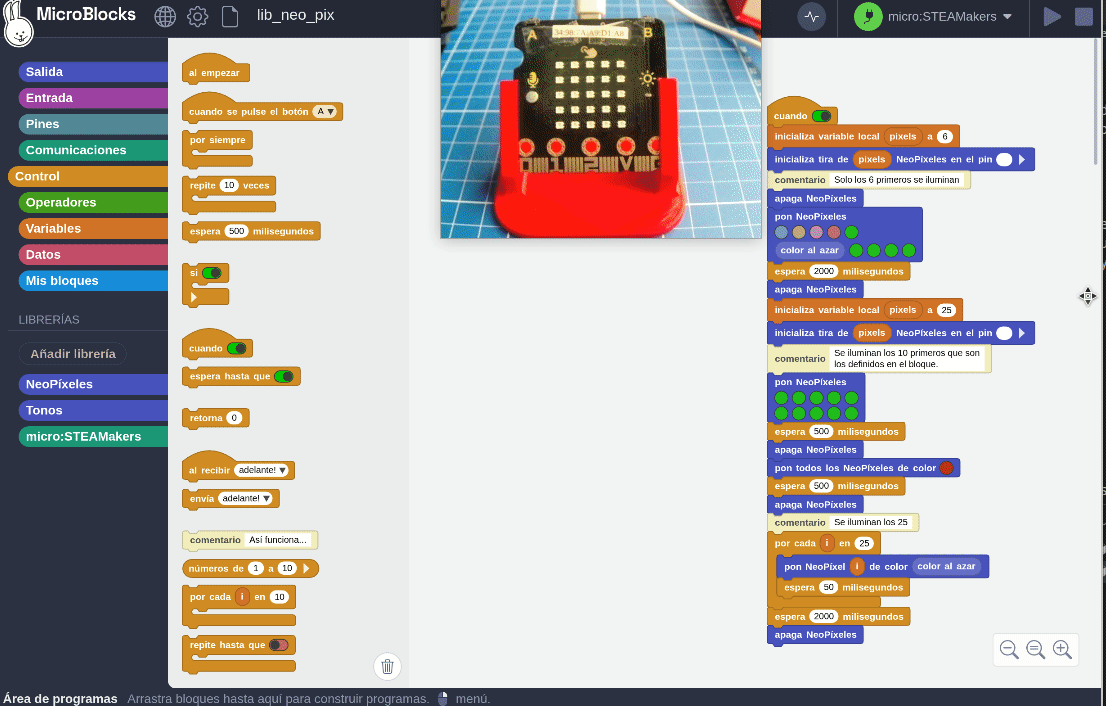
Task: Expand the 'si' block else arrow
Action: point(193,298)
